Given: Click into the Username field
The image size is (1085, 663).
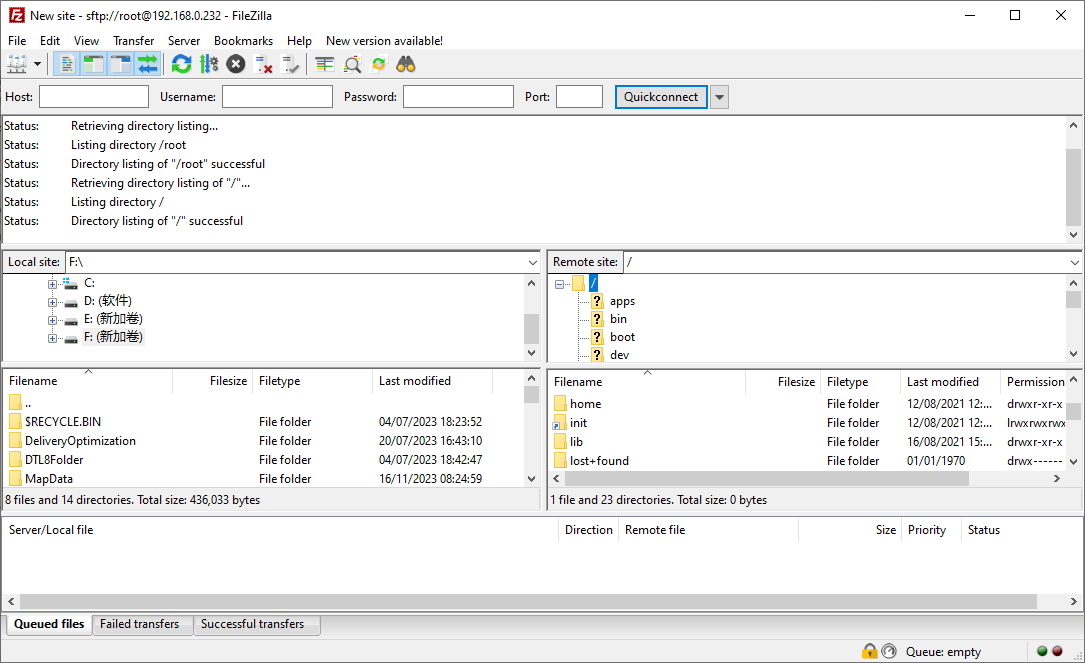Looking at the screenshot, I should pyautogui.click(x=277, y=97).
